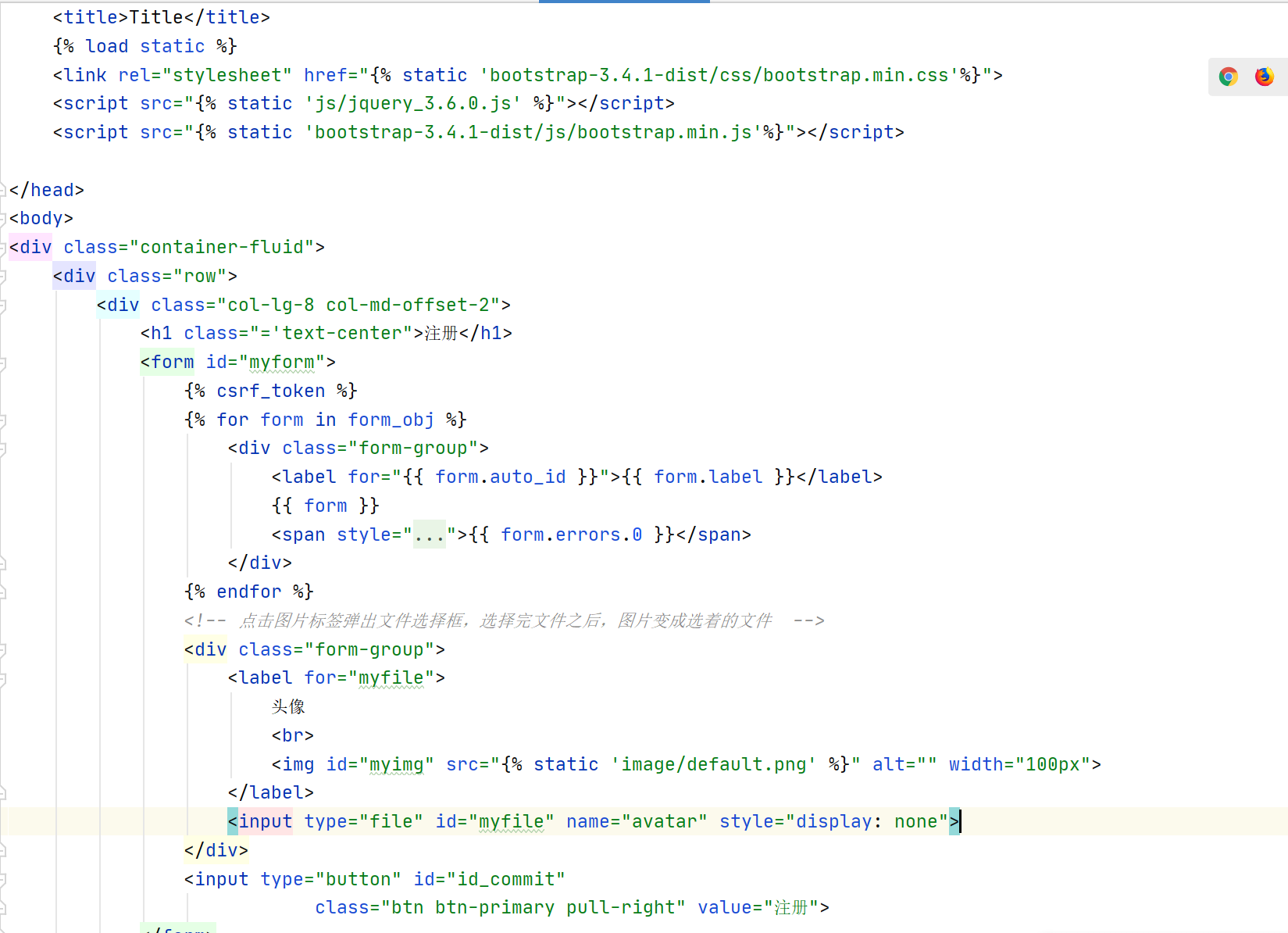Click the <br> tag line

coord(293,735)
